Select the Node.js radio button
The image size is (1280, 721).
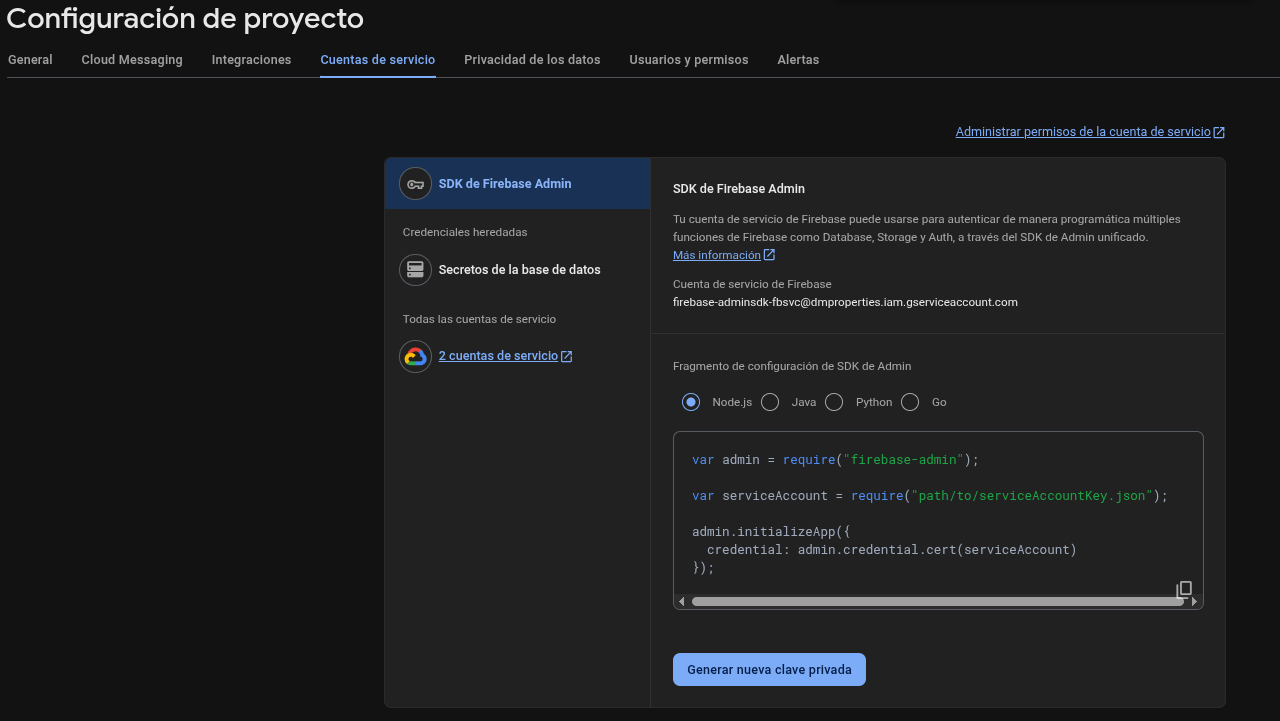[691, 402]
